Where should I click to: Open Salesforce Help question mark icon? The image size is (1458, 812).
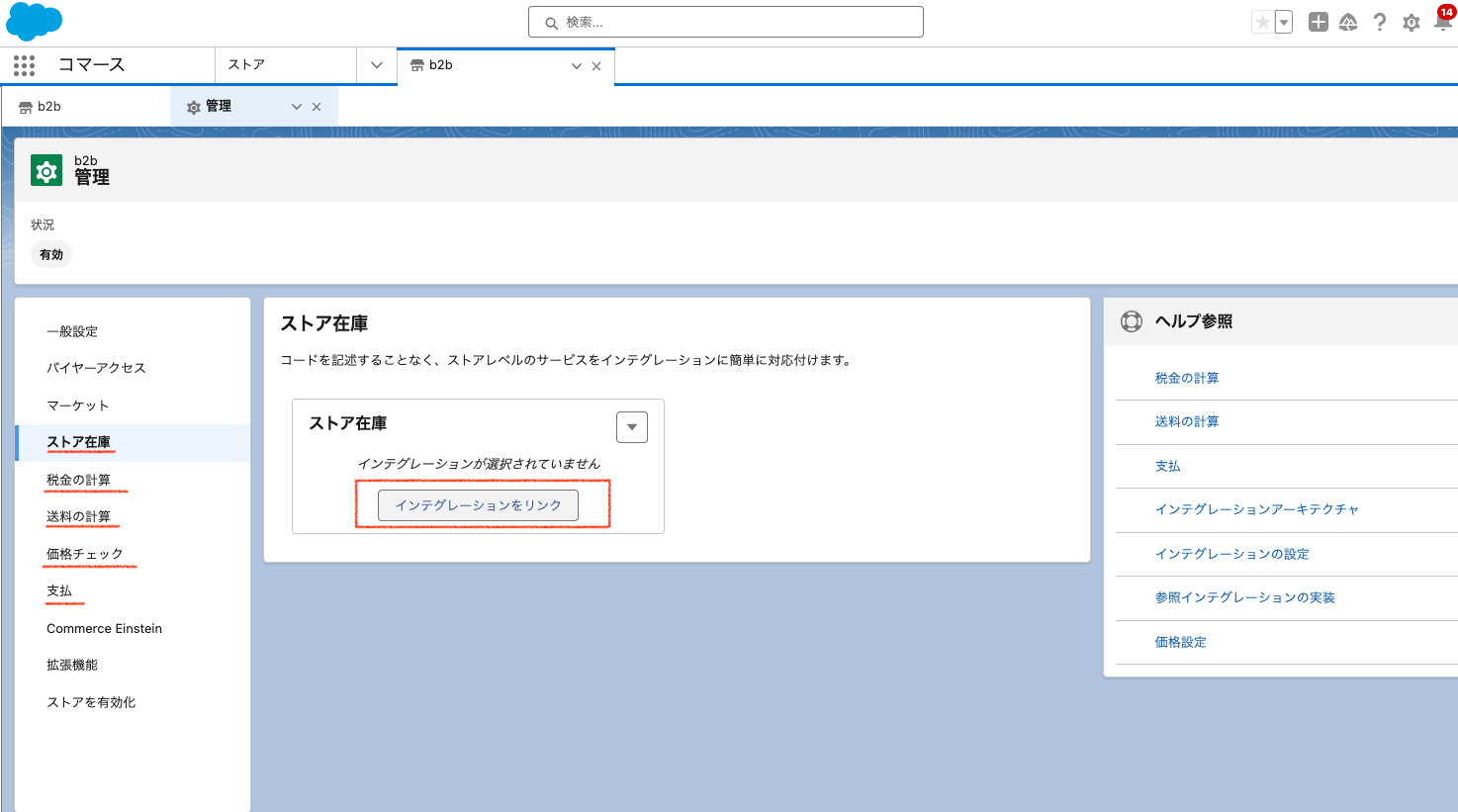click(1380, 22)
